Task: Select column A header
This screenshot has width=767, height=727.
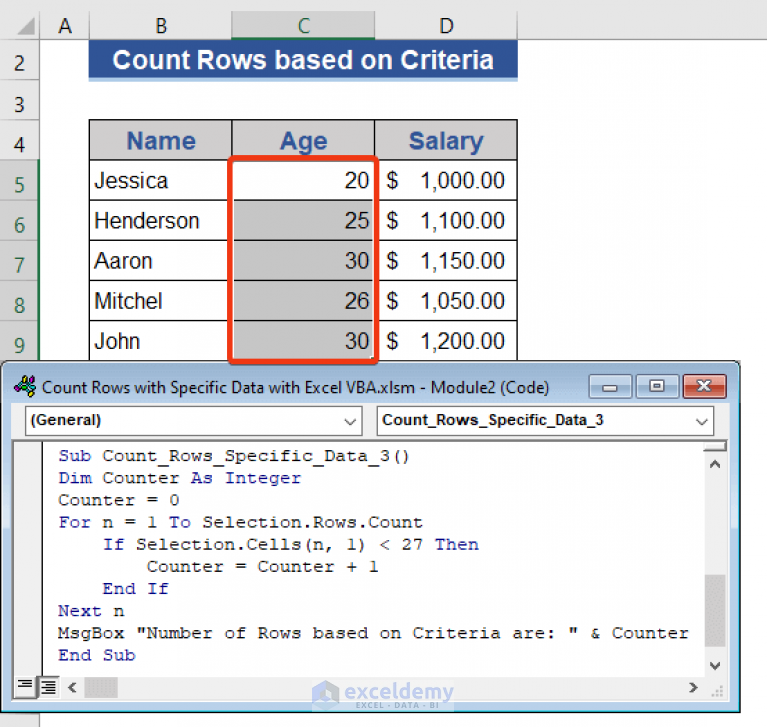Action: pos(65,26)
